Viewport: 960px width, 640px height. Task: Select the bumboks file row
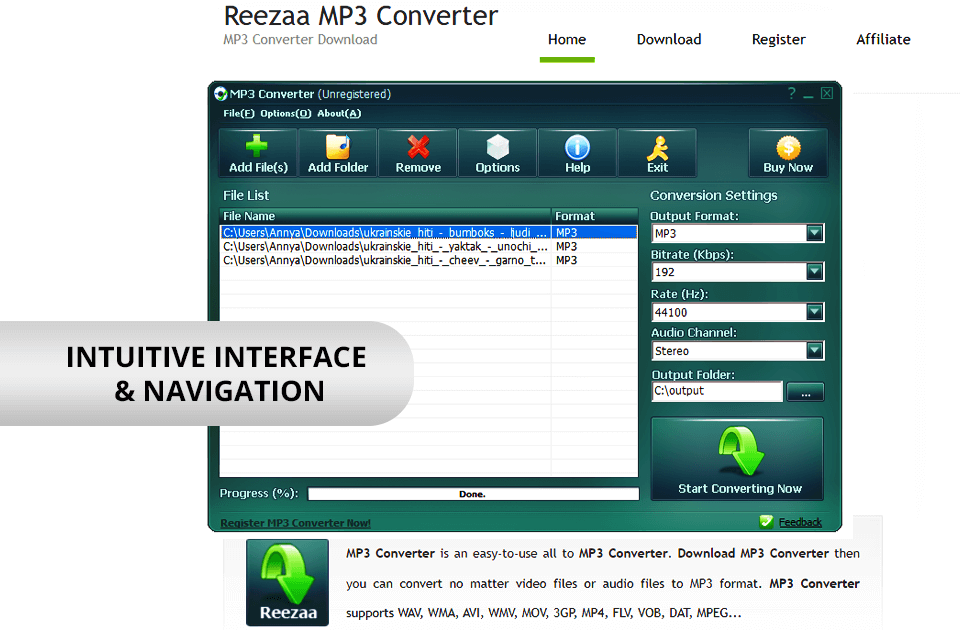click(x=429, y=233)
